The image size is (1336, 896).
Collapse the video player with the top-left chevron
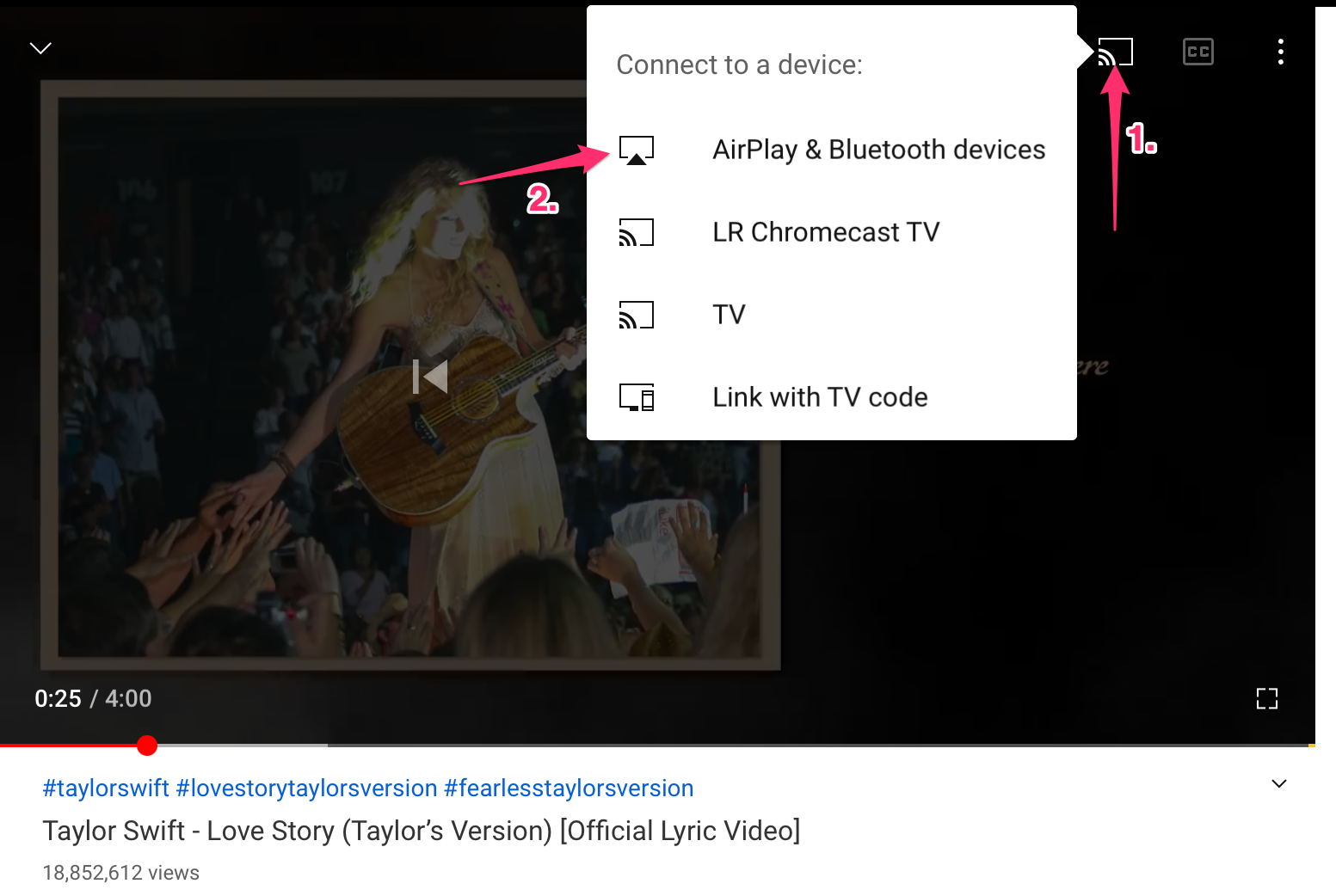(40, 47)
